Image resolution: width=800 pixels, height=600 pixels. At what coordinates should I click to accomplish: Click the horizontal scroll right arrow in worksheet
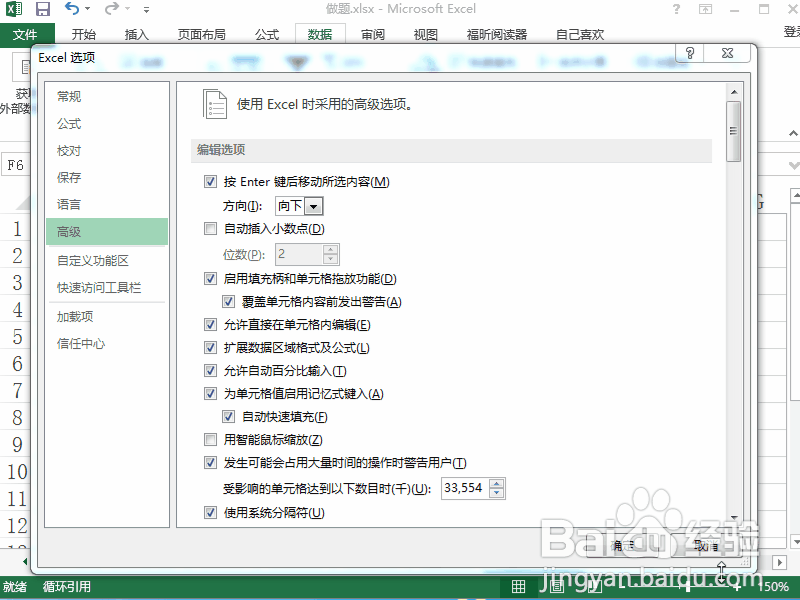[779, 562]
